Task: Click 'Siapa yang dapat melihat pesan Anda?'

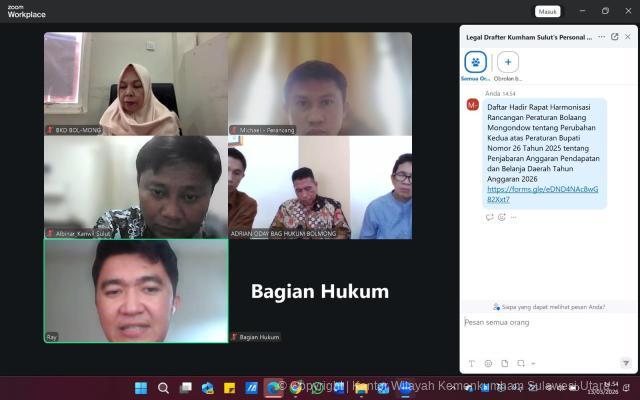Action: [548, 307]
